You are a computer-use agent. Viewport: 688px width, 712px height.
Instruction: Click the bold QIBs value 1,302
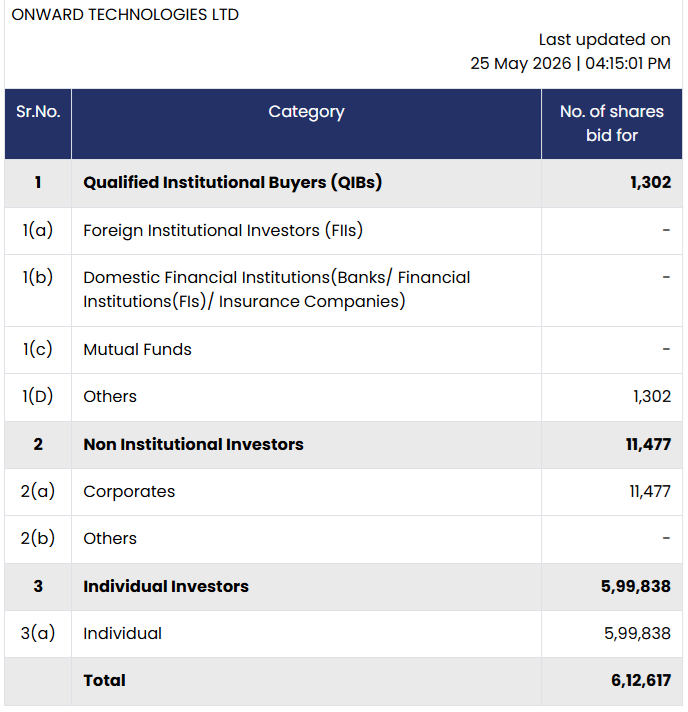pos(650,183)
